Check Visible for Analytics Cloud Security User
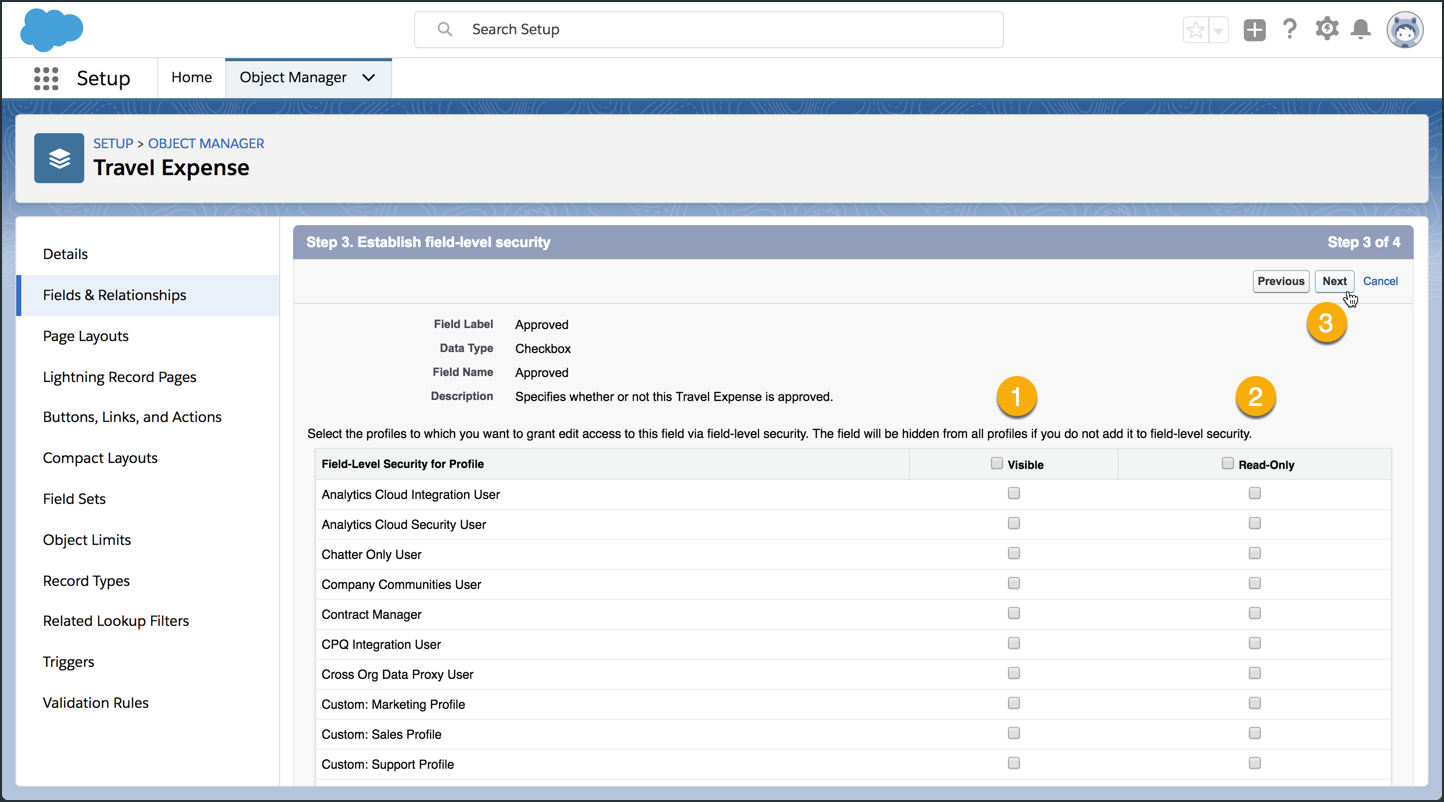 1014,523
